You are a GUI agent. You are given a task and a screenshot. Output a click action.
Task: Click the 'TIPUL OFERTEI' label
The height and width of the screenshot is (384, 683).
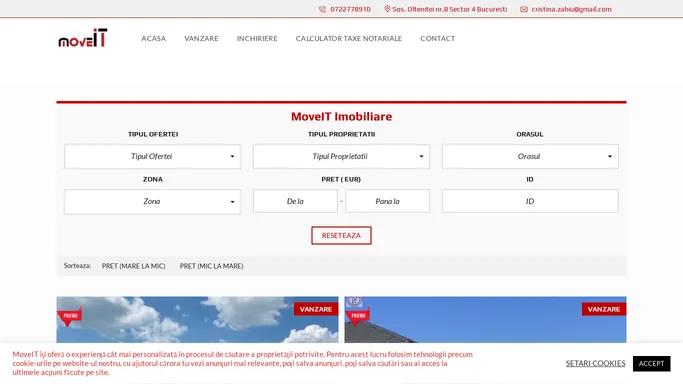(x=153, y=134)
